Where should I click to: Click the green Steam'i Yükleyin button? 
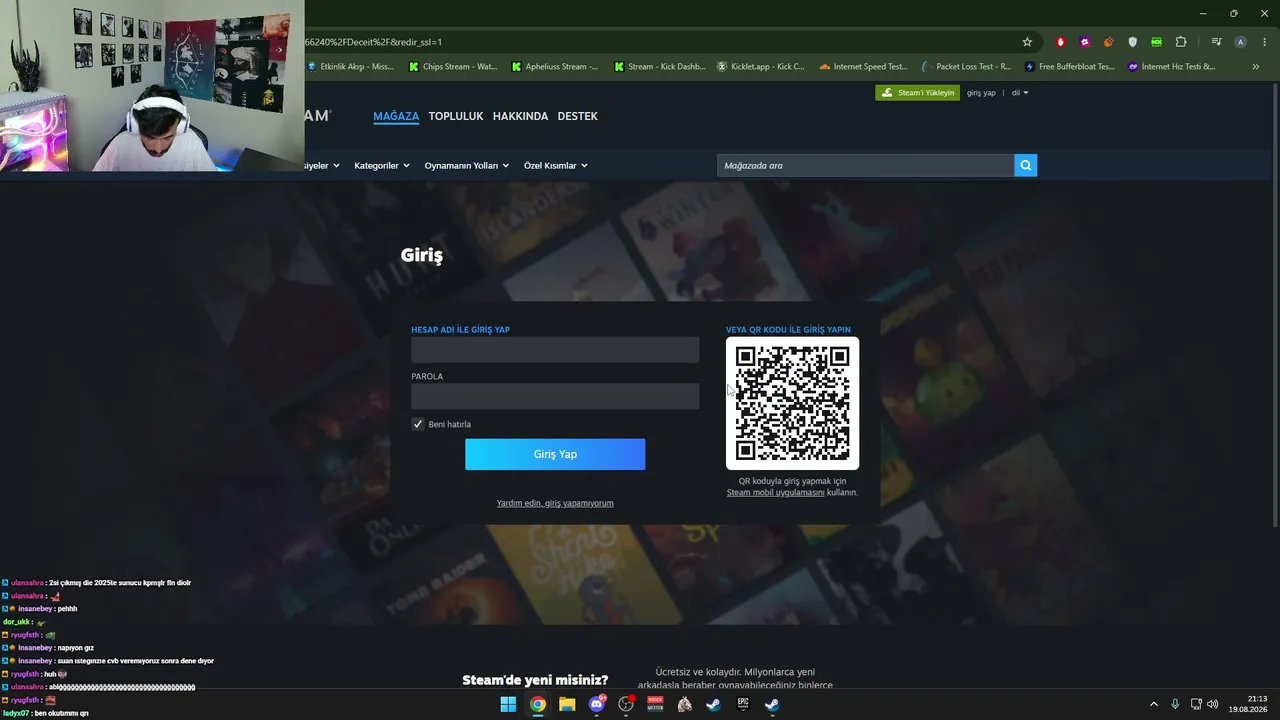pos(918,93)
